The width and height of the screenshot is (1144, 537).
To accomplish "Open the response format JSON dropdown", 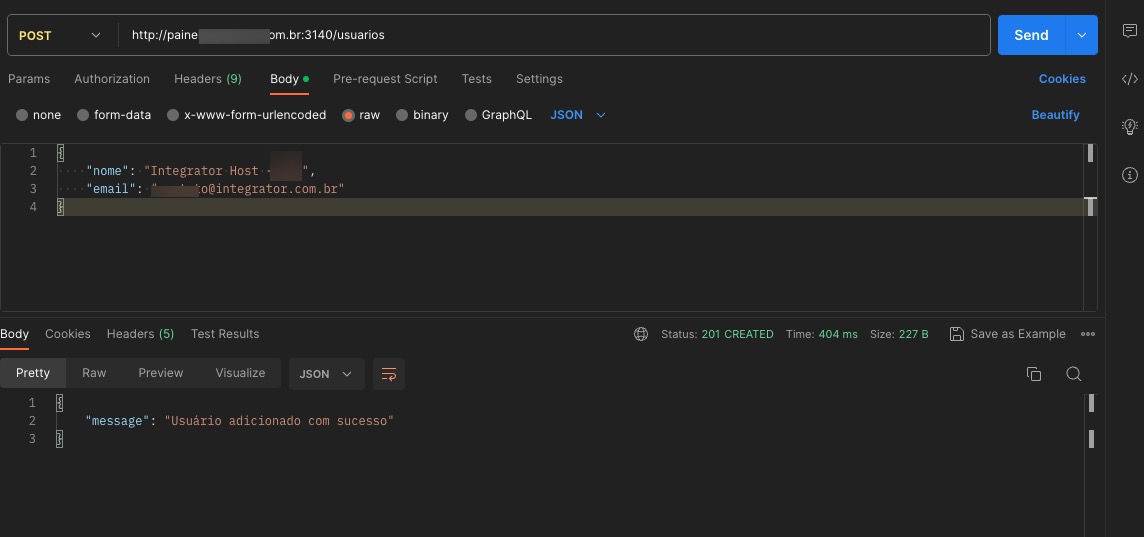I will [x=326, y=374].
